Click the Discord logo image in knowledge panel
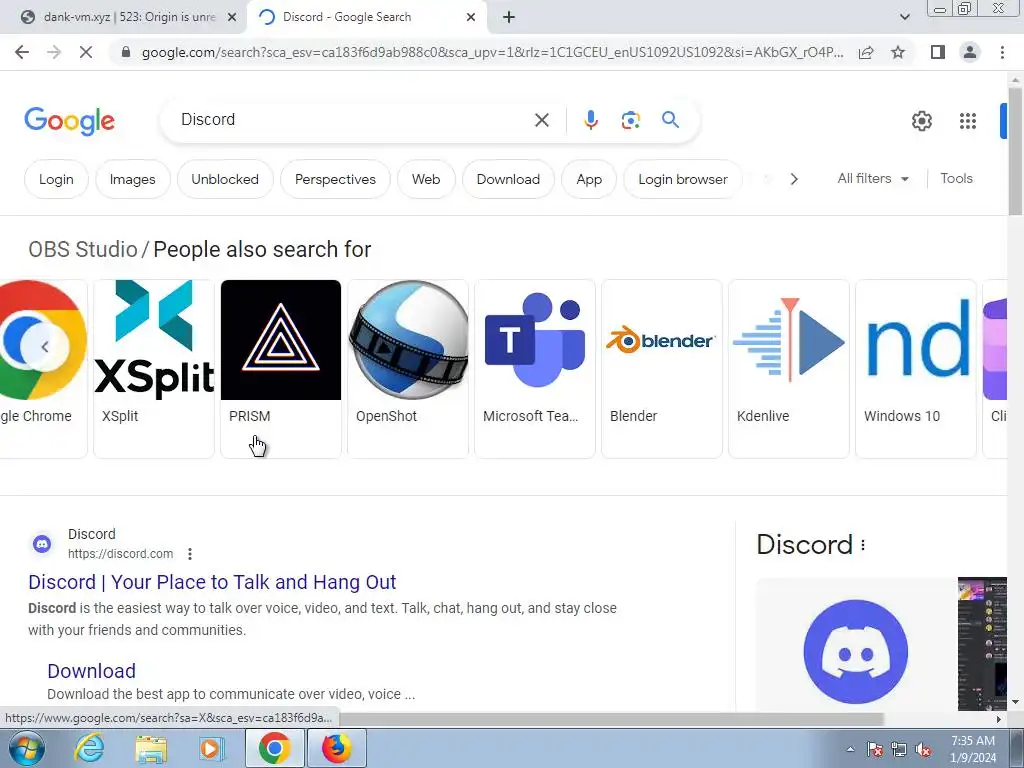Screen dimensions: 1024x768 pos(856,652)
